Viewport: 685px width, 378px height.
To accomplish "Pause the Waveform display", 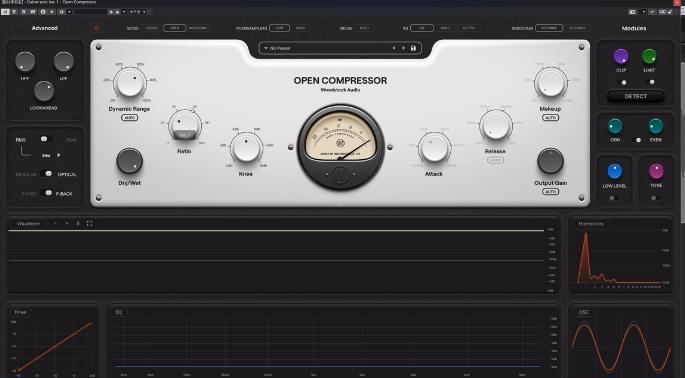I will (x=78, y=223).
